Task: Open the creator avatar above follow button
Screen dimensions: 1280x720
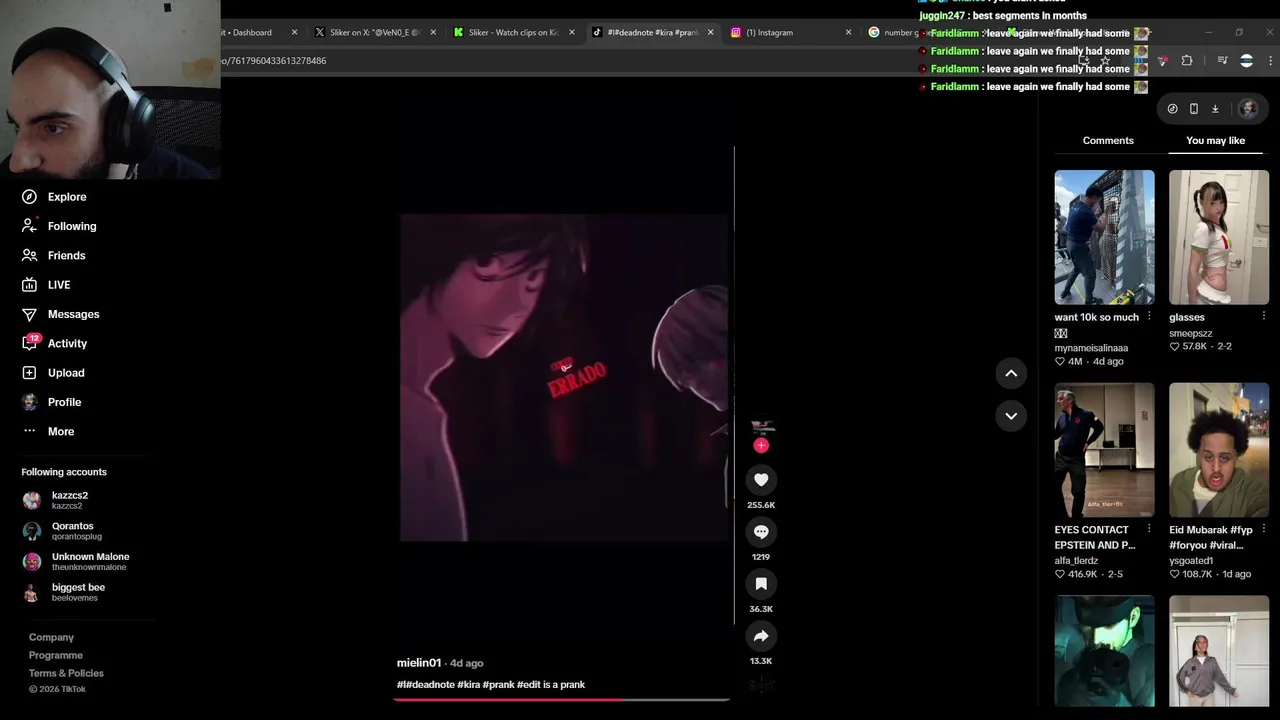Action: (762, 427)
